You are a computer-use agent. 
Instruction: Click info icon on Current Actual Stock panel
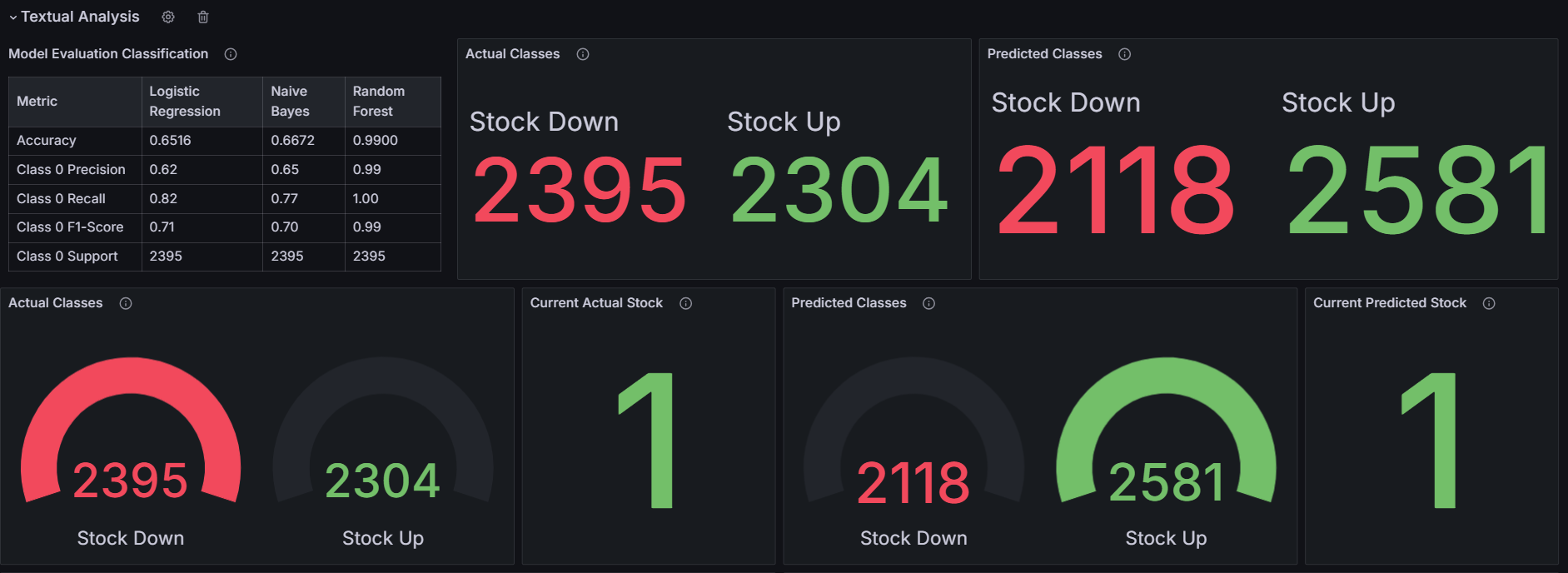point(685,303)
